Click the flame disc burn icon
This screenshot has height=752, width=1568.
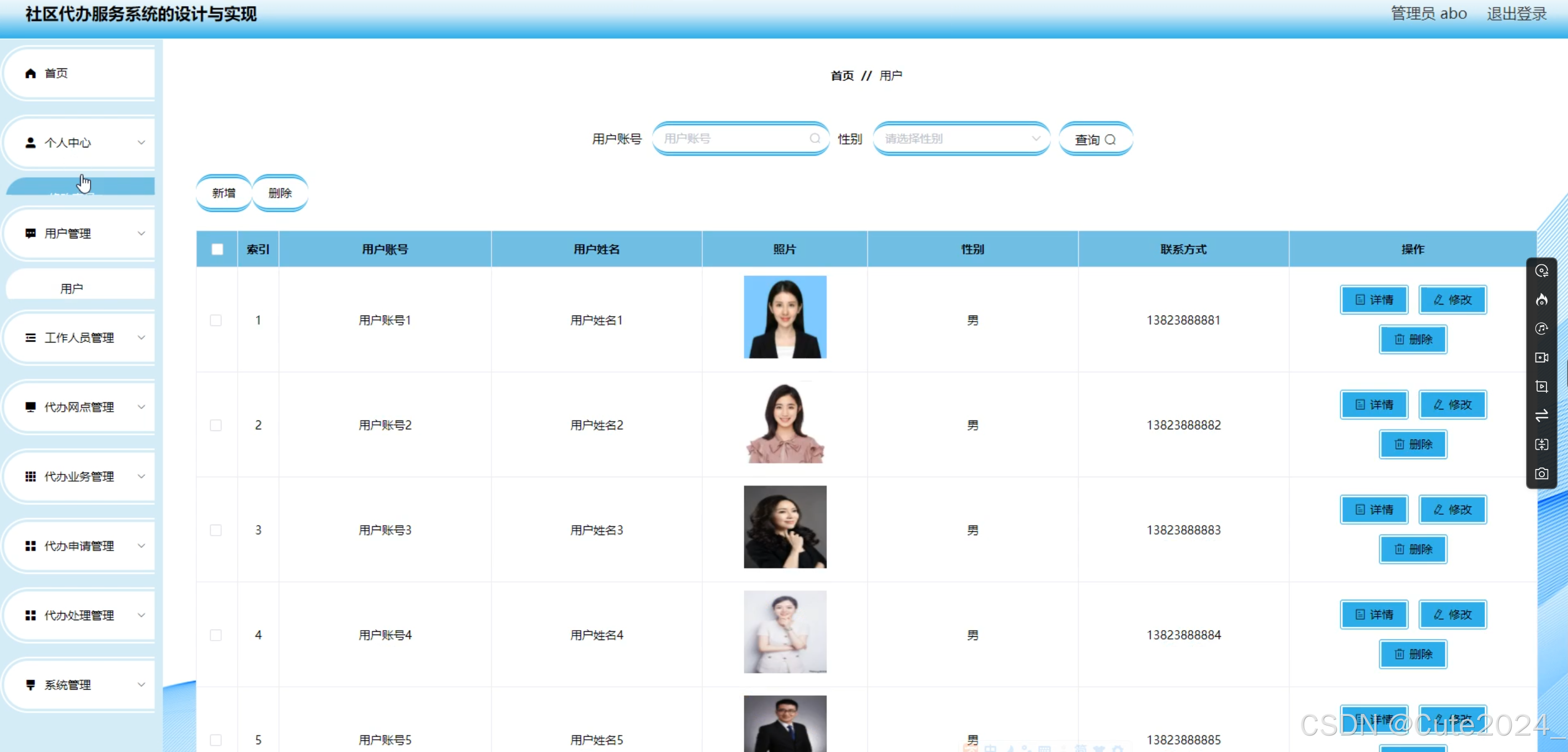1541,300
